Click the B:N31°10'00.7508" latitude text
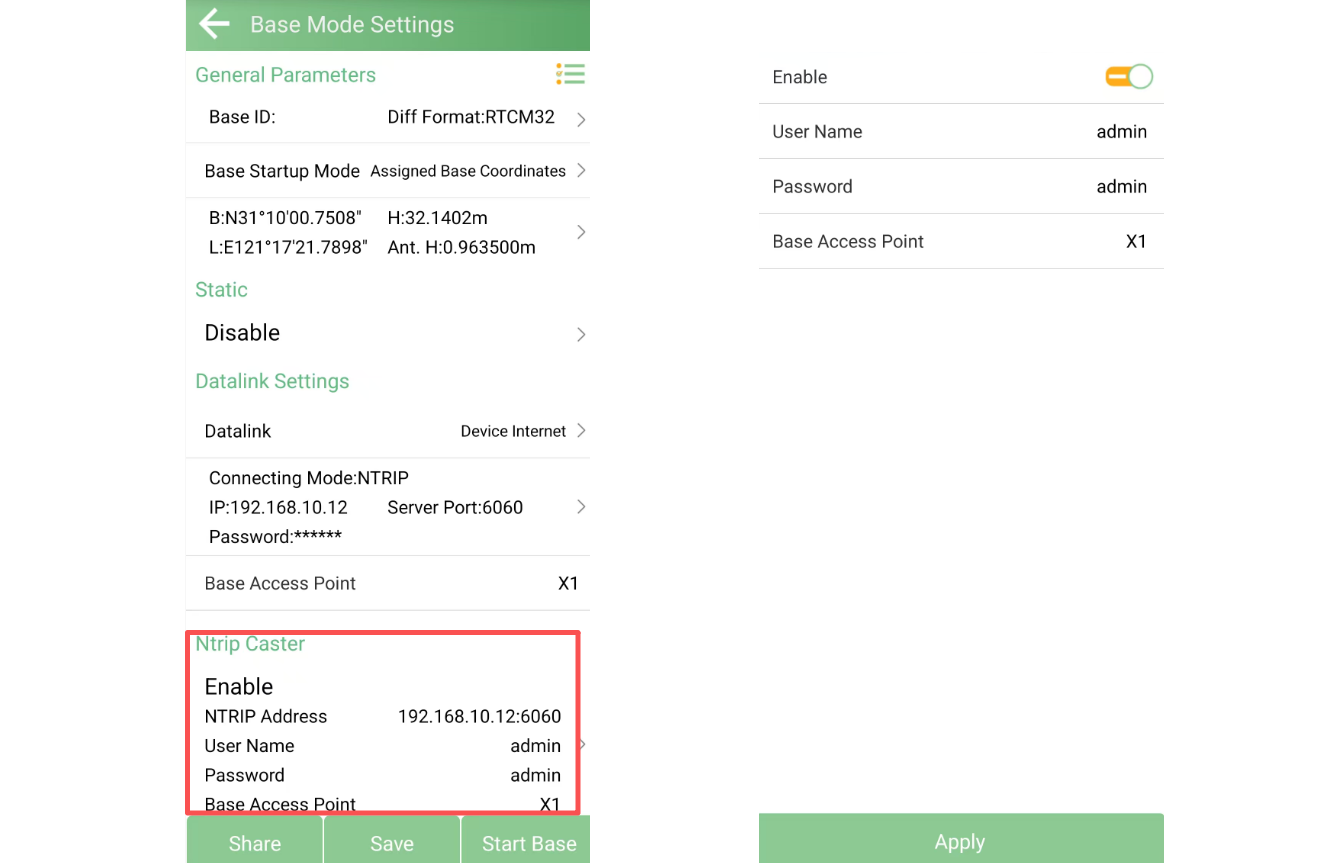This screenshot has width=1342, height=863. (285, 217)
